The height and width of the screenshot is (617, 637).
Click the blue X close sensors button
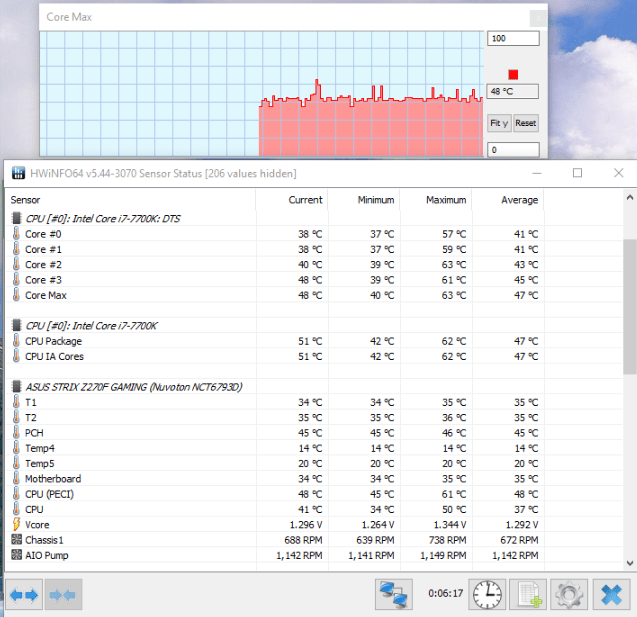[x=611, y=595]
